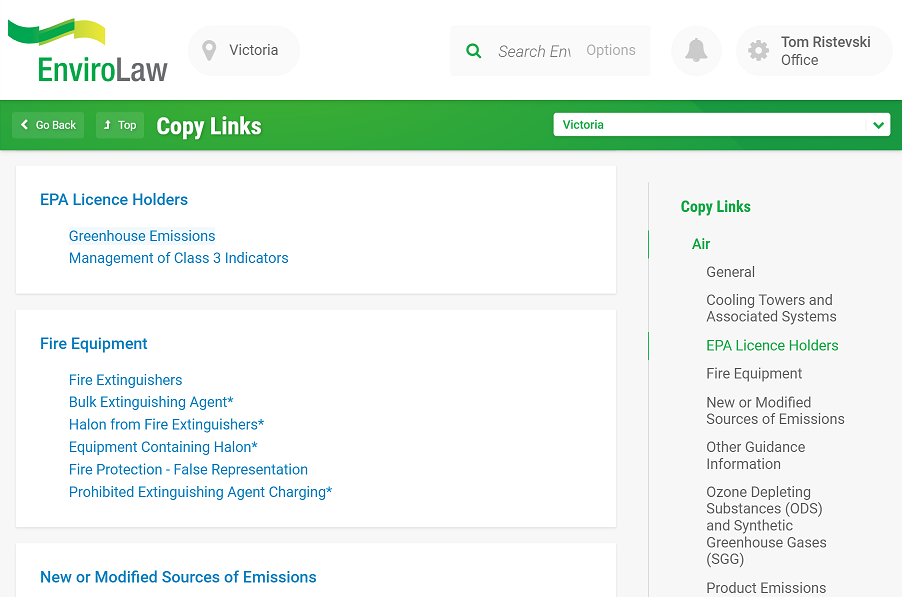Screen dimensions: 902x597
Task: Open notifications bell
Action: [x=696, y=51]
